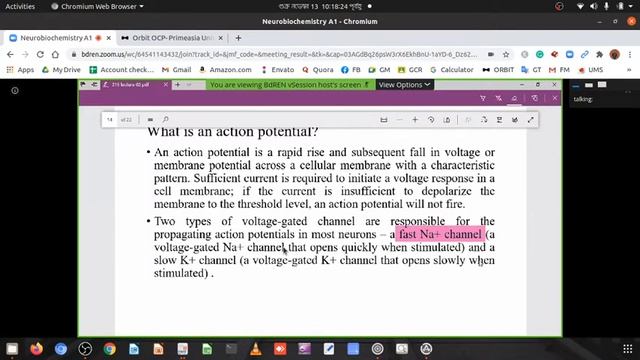Open the Quora bookmark
The height and width of the screenshot is (360, 640).
coord(318,70)
